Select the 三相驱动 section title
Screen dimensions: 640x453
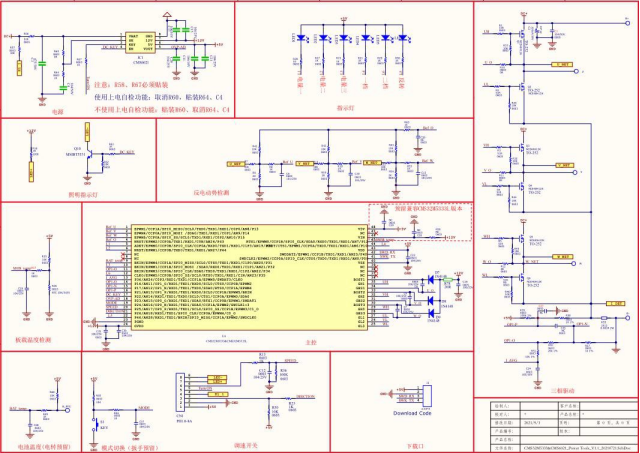tap(562, 391)
